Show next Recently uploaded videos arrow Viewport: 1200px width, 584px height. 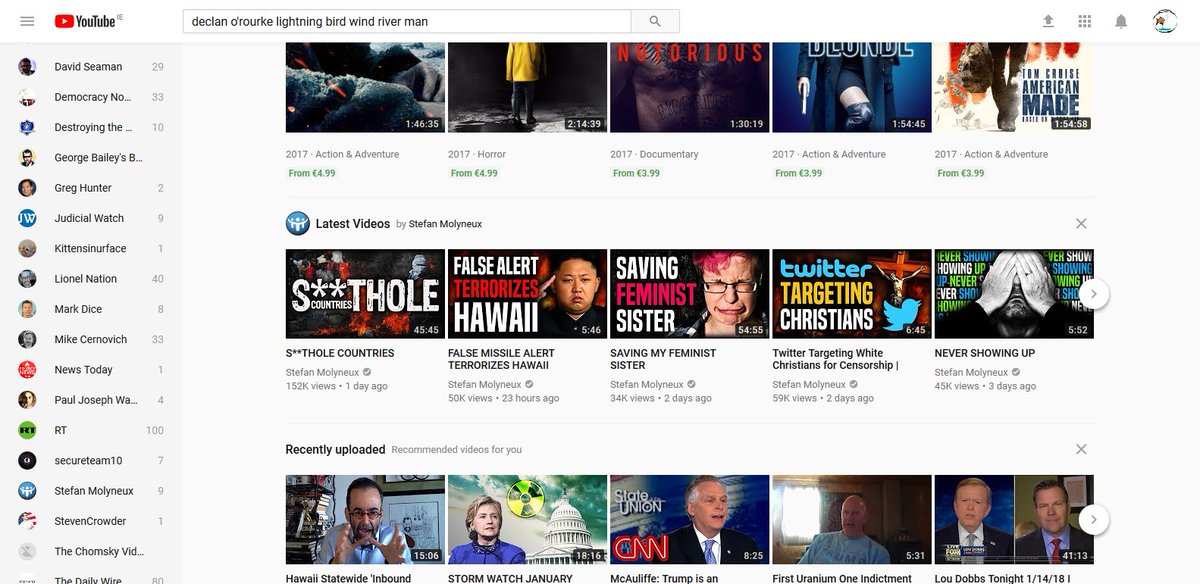pos(1094,519)
